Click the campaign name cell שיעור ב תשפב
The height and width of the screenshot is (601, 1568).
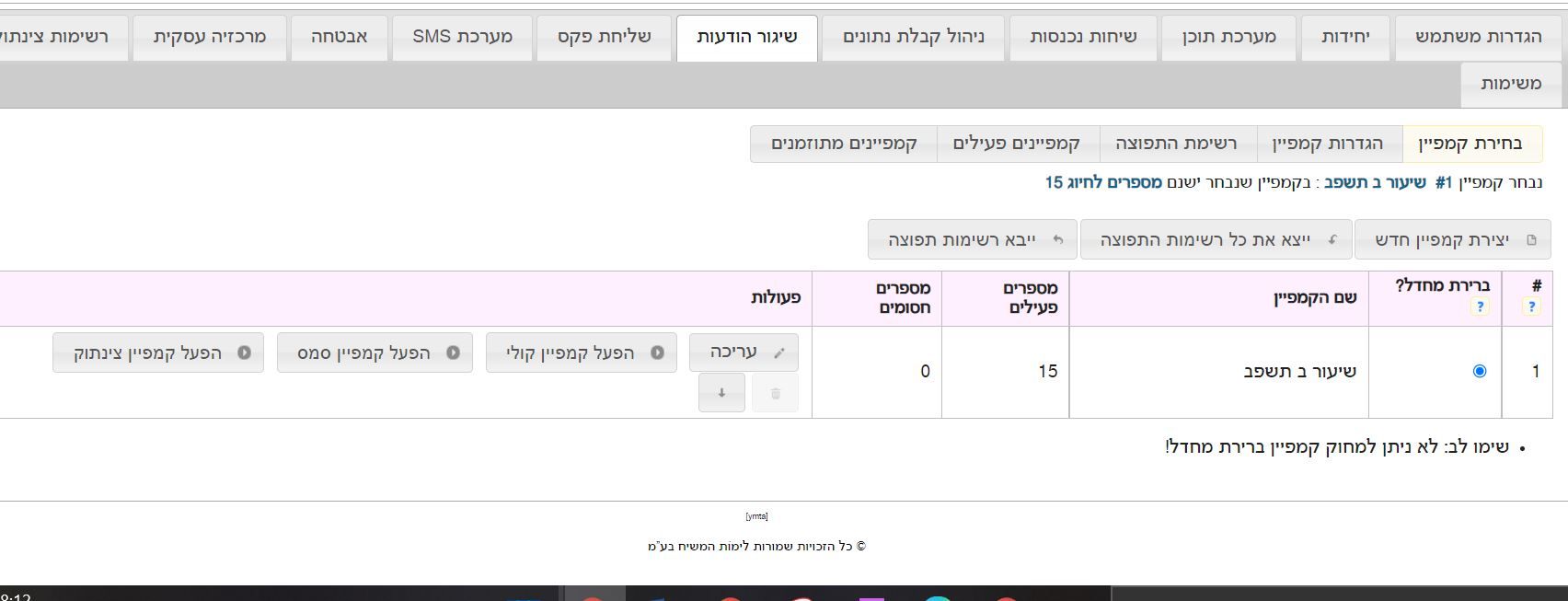(x=1299, y=372)
